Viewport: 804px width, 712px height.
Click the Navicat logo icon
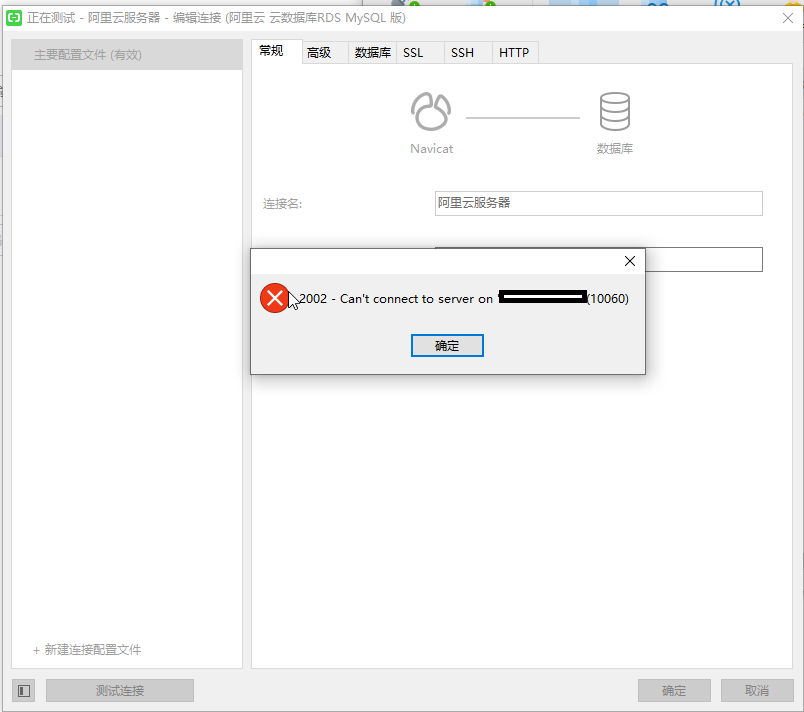click(431, 111)
